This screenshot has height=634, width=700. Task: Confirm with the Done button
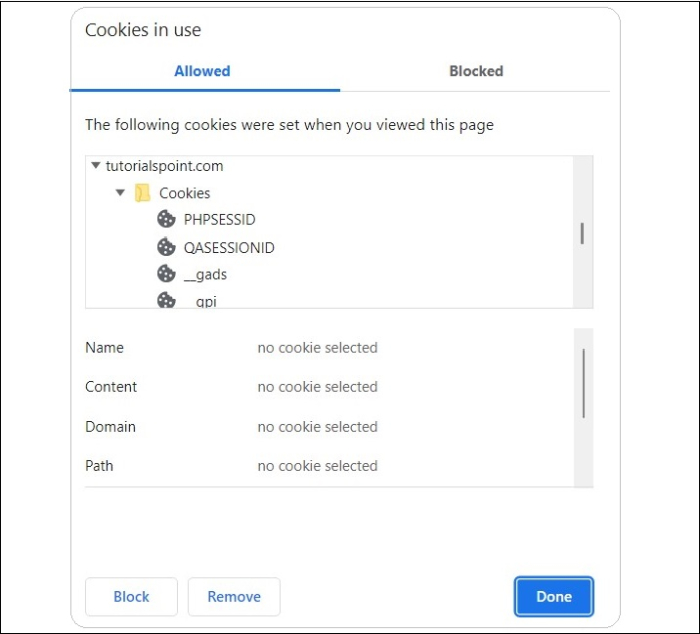(x=554, y=597)
